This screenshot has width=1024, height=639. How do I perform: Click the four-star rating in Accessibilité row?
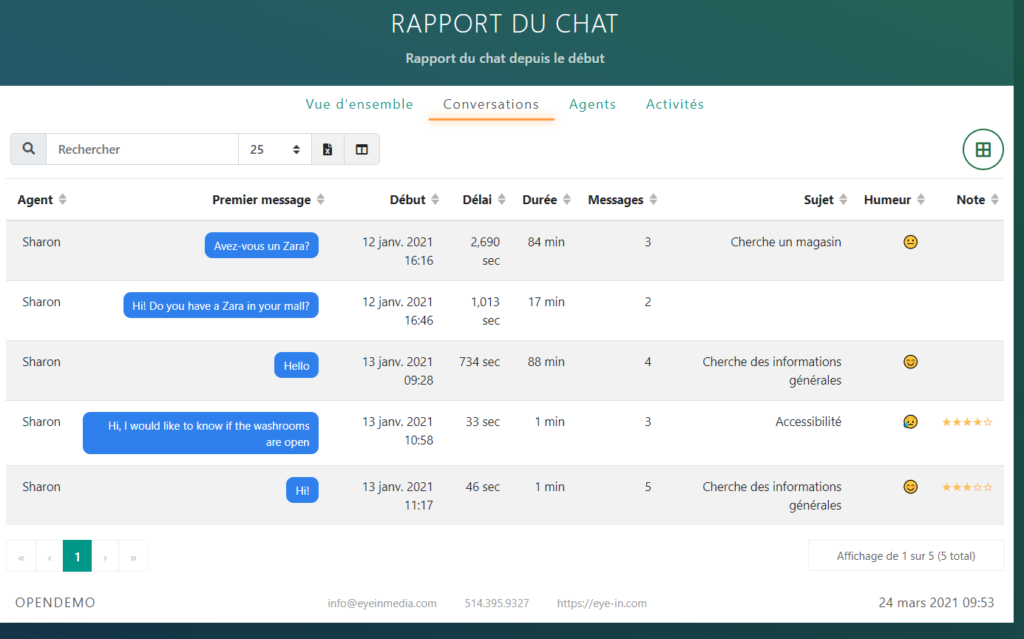966,422
